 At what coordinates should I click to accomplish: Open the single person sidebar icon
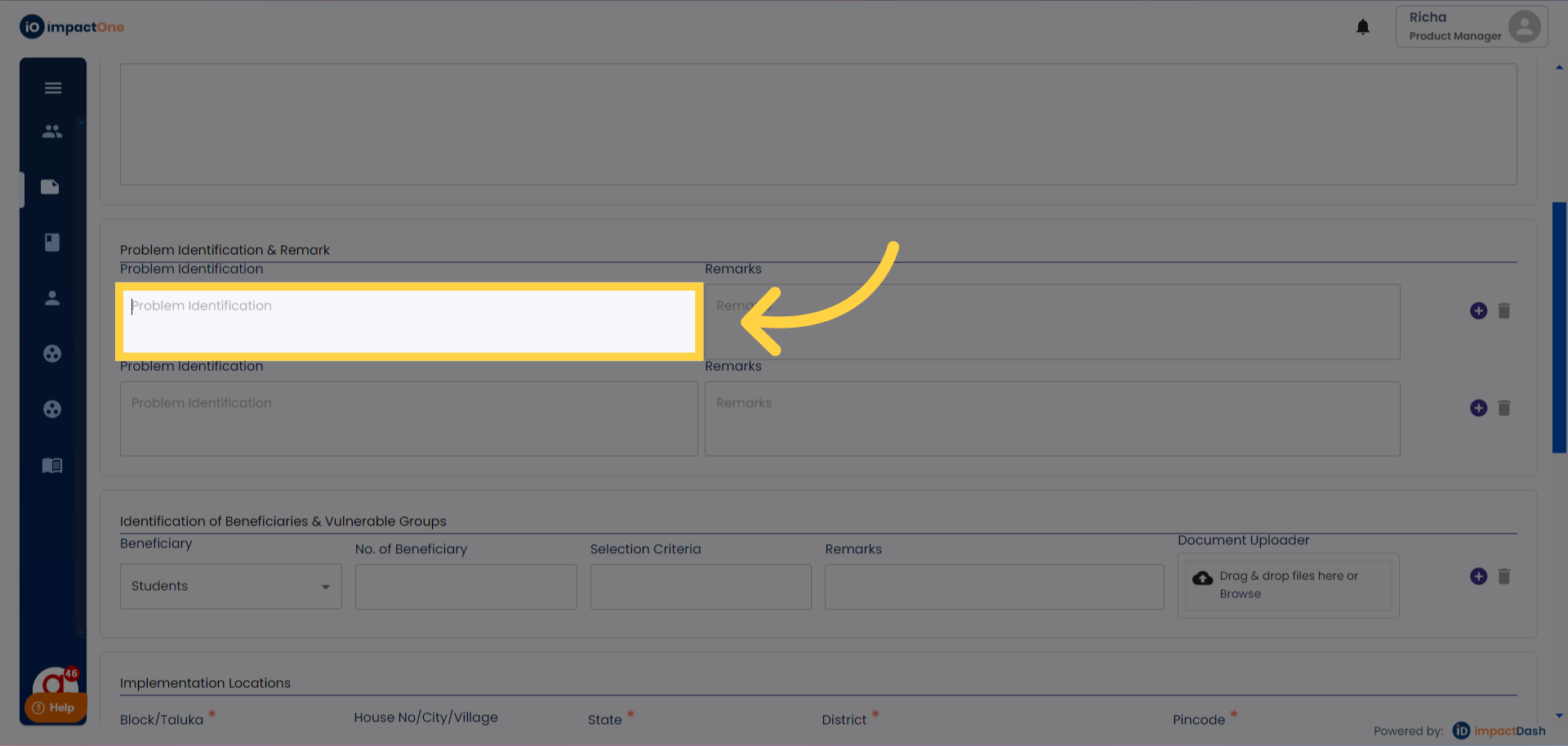52,298
